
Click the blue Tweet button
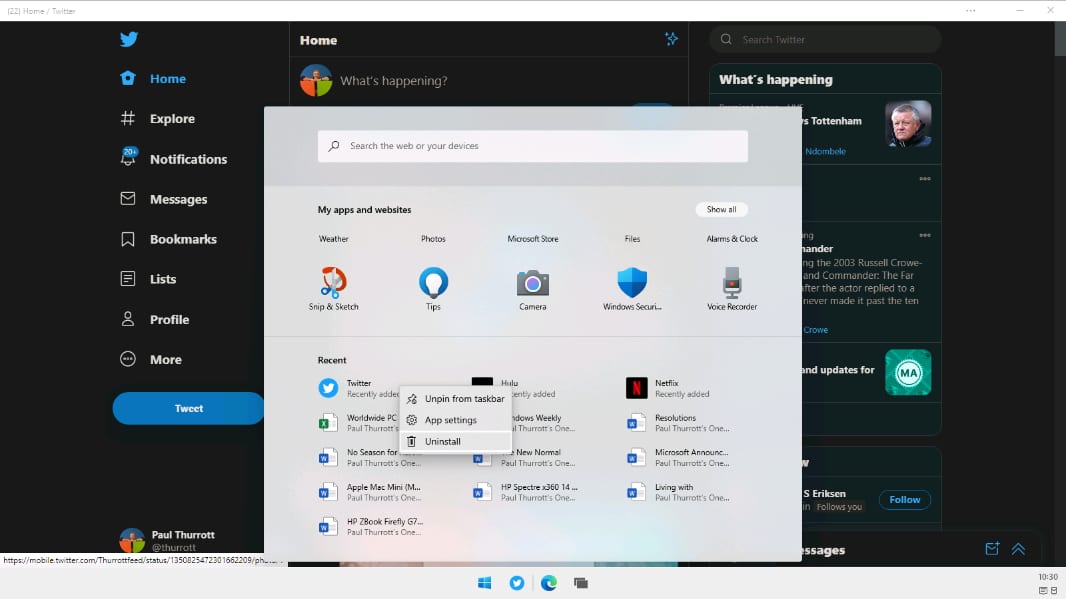(x=188, y=408)
